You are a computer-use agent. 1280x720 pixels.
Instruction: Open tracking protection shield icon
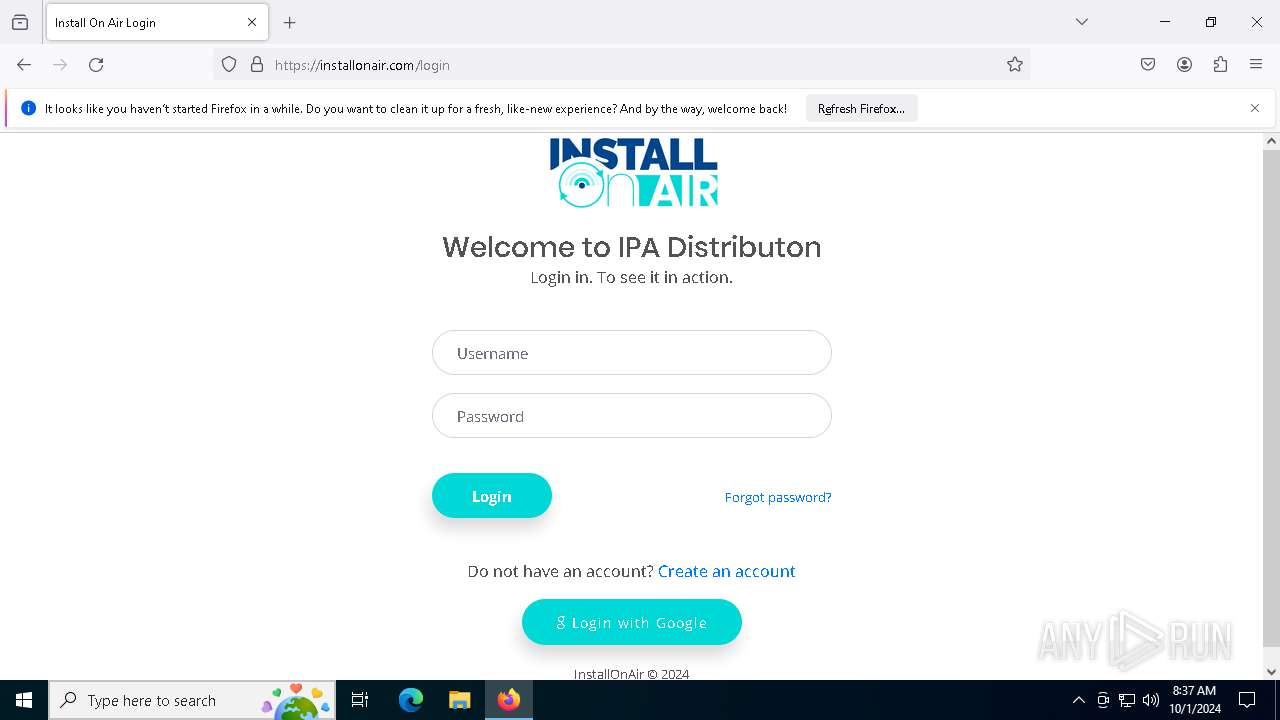(229, 65)
